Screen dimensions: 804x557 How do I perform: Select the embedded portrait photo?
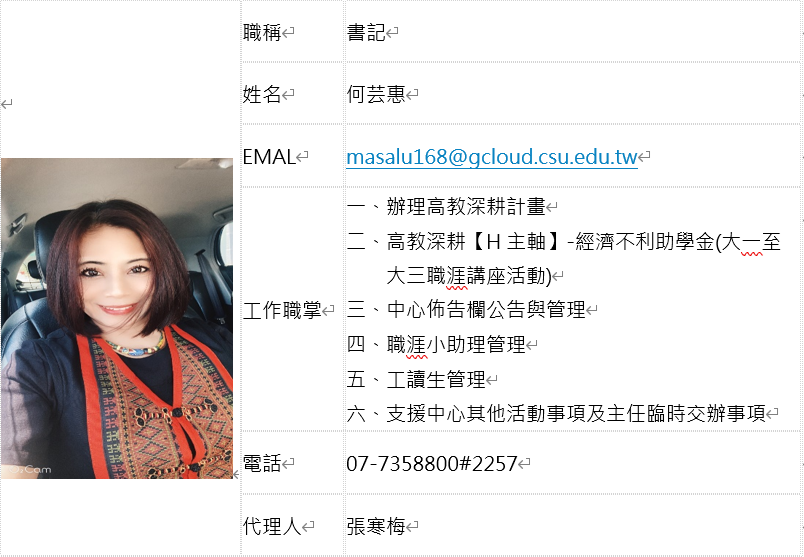117,319
